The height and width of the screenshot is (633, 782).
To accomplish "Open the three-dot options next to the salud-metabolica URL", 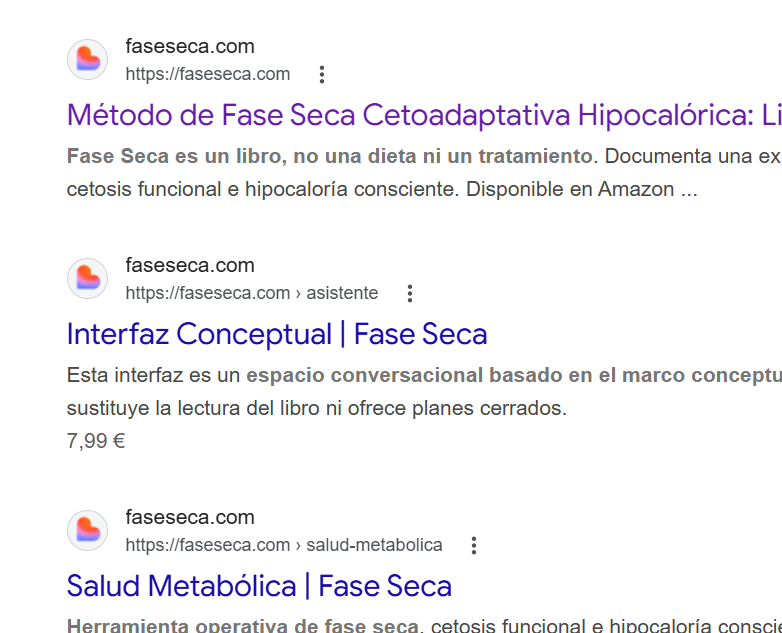I will point(473,545).
